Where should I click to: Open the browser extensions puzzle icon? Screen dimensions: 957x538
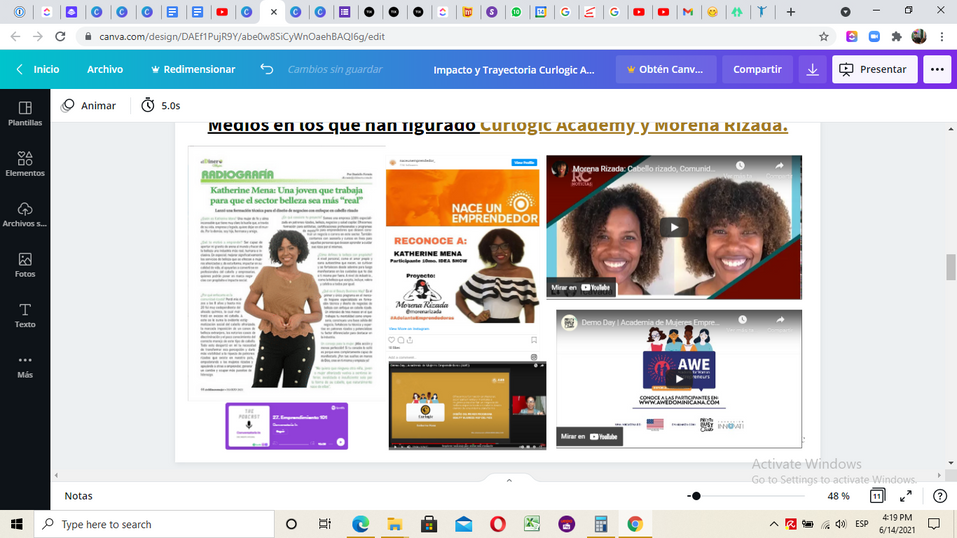pos(896,37)
